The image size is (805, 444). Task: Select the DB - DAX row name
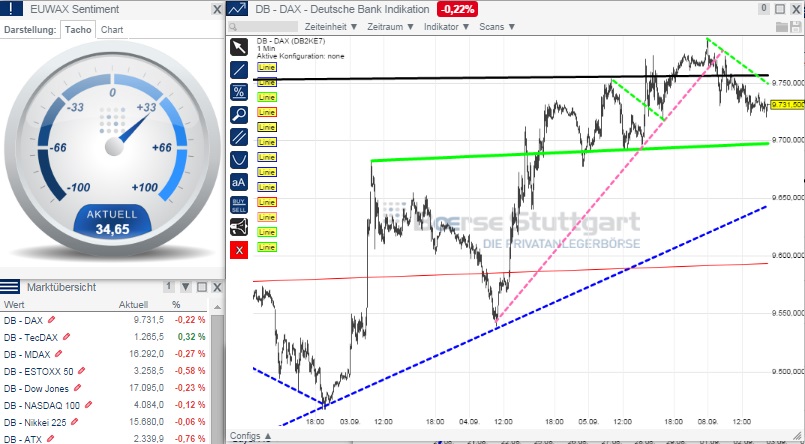pyautogui.click(x=23, y=320)
